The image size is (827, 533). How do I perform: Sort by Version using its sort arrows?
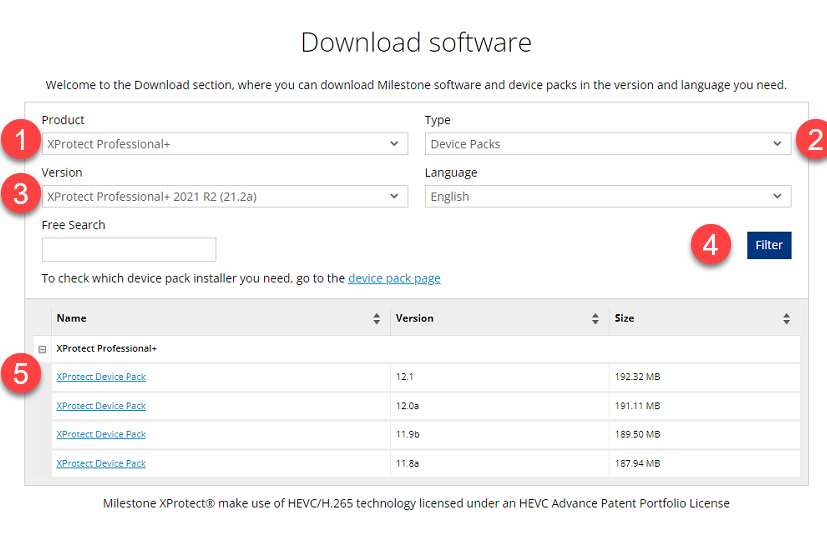point(596,319)
